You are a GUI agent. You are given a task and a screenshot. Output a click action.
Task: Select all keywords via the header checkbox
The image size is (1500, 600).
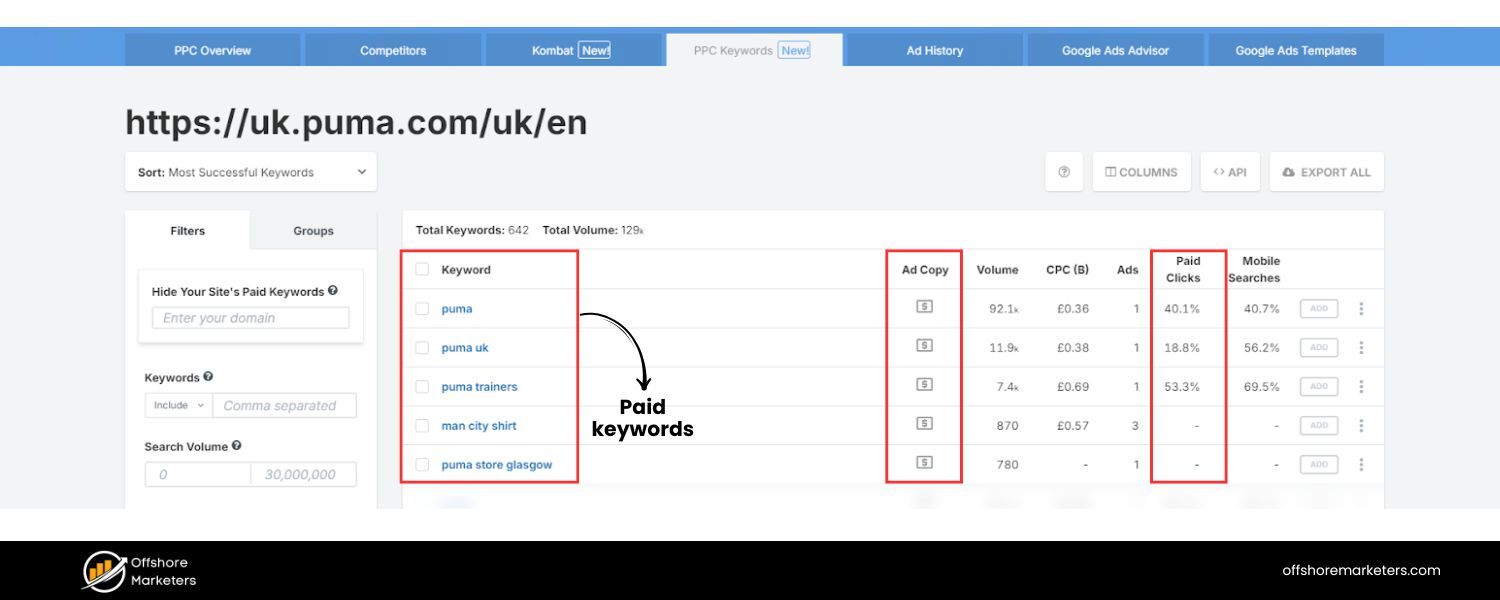click(x=422, y=268)
